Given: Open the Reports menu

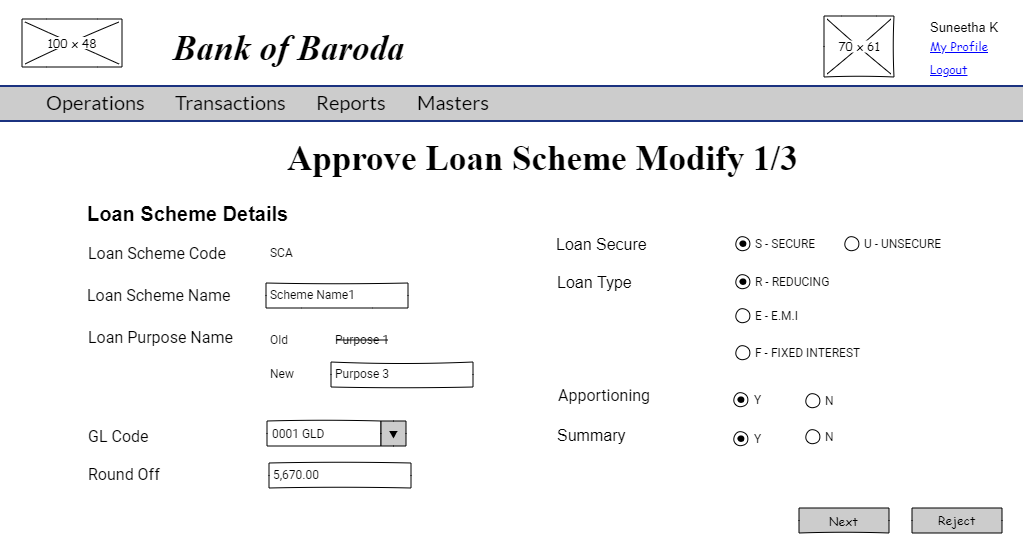Looking at the screenshot, I should (350, 104).
